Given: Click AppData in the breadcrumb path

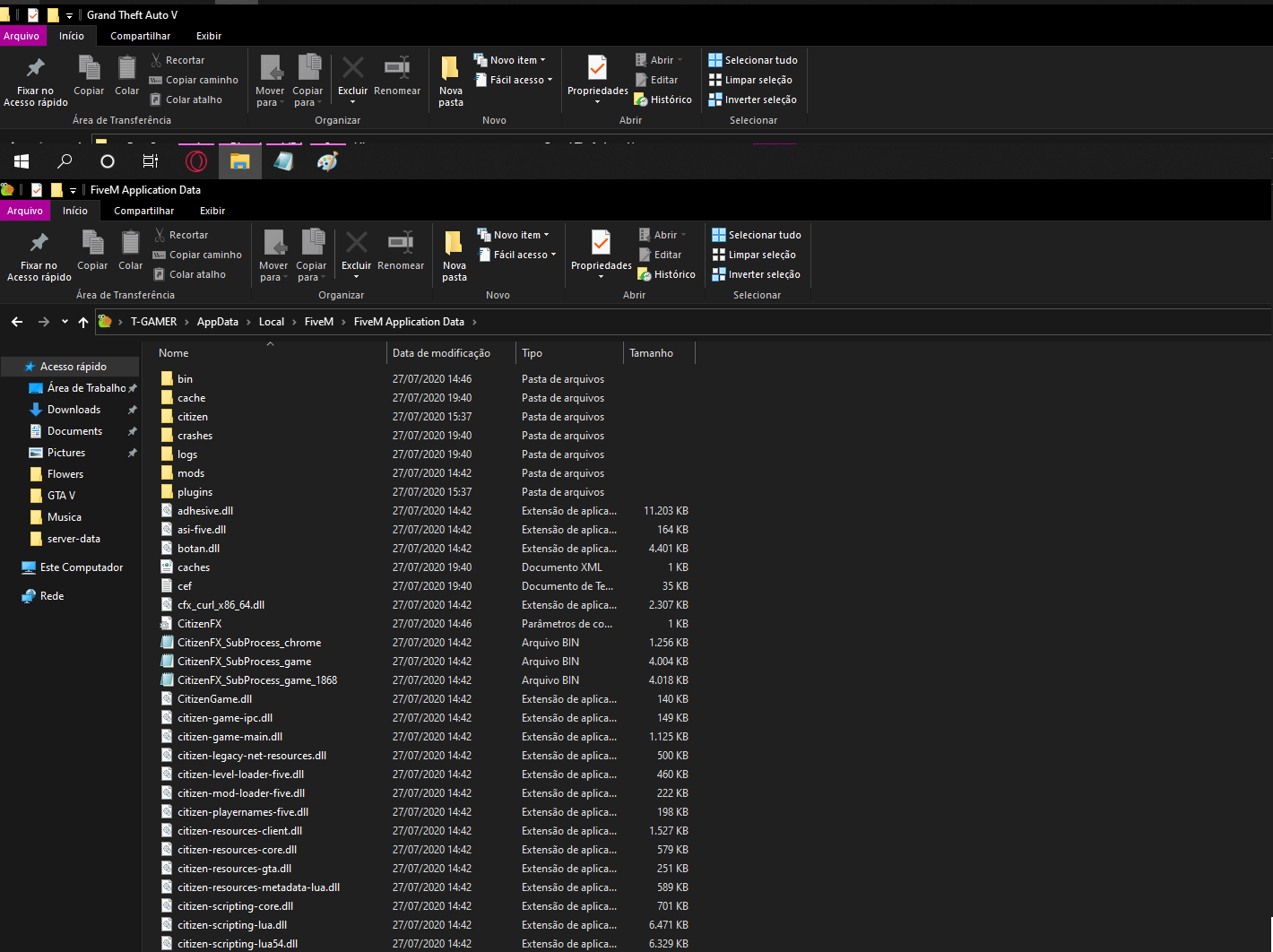Looking at the screenshot, I should (x=218, y=322).
